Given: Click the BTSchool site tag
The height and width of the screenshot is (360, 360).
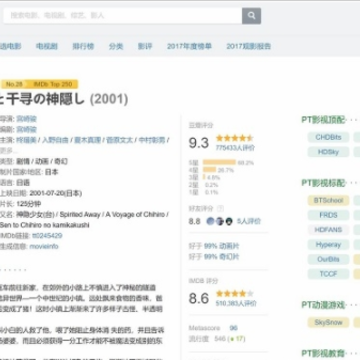Looking at the screenshot, I should point(328,200).
